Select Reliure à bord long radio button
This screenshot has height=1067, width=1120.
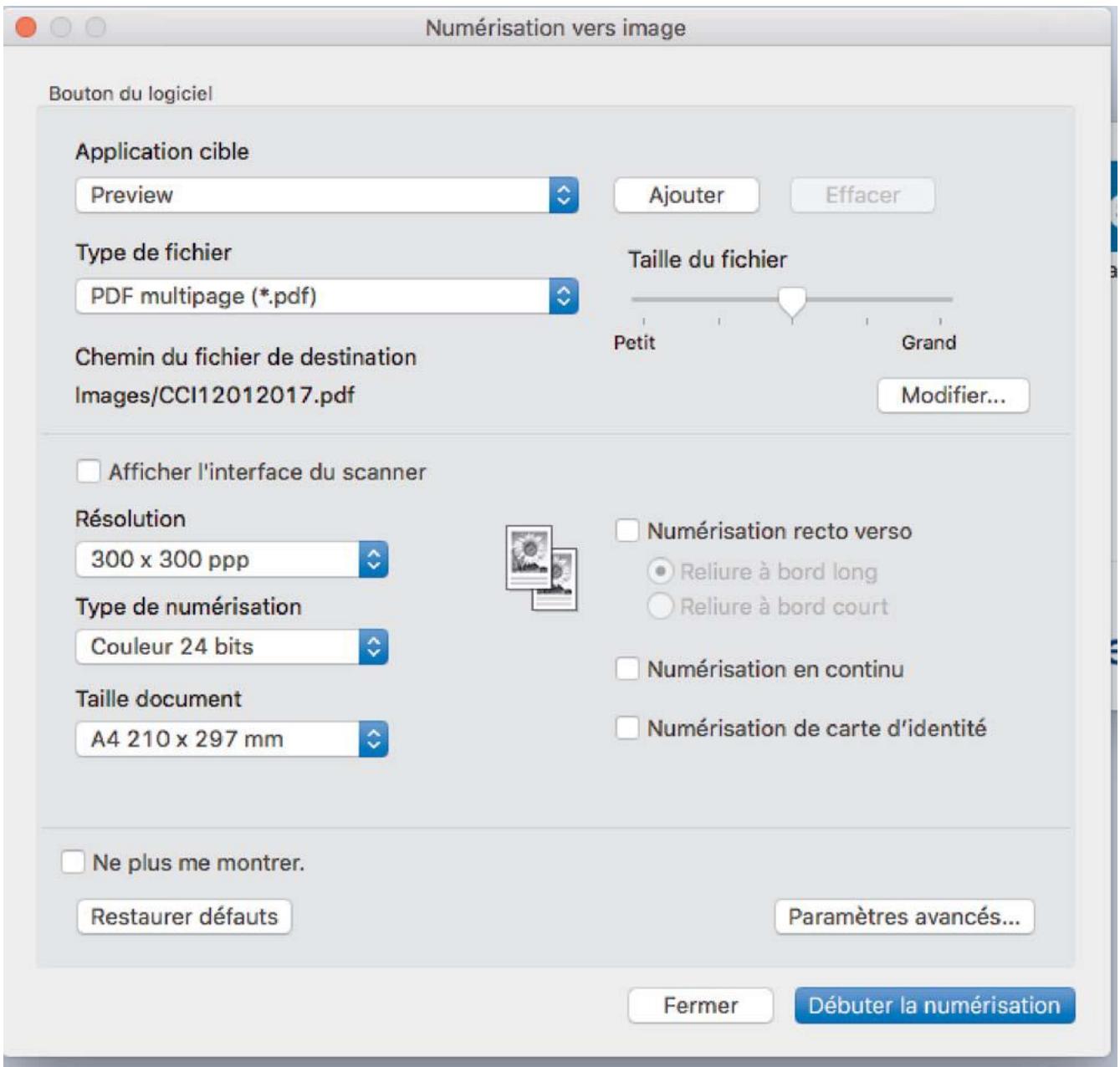click(x=661, y=571)
